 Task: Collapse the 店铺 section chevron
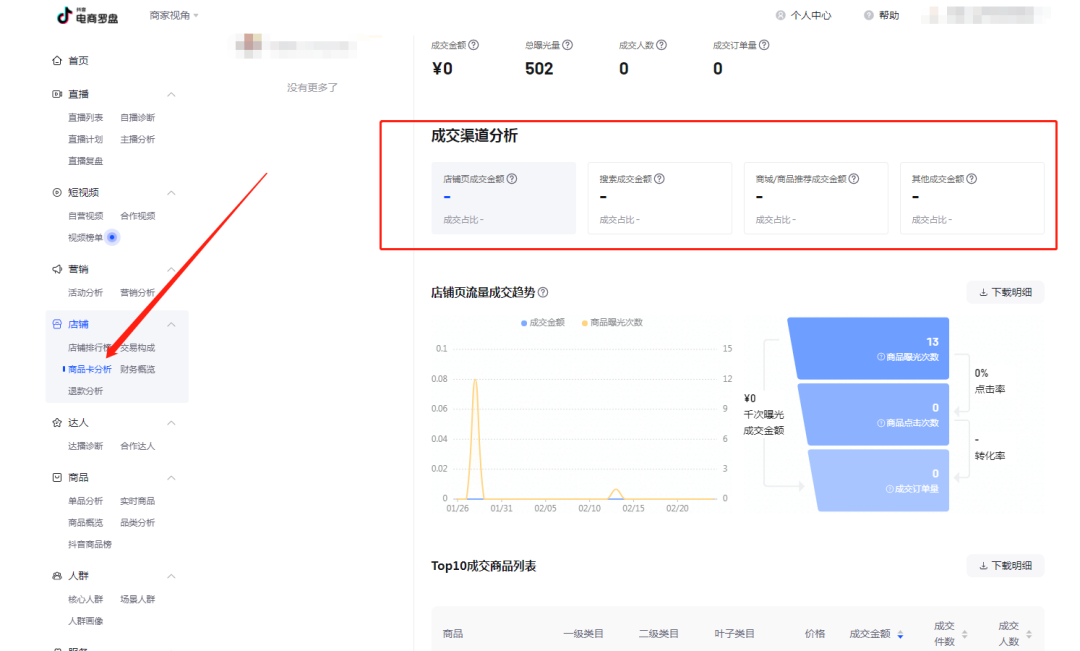(x=172, y=324)
